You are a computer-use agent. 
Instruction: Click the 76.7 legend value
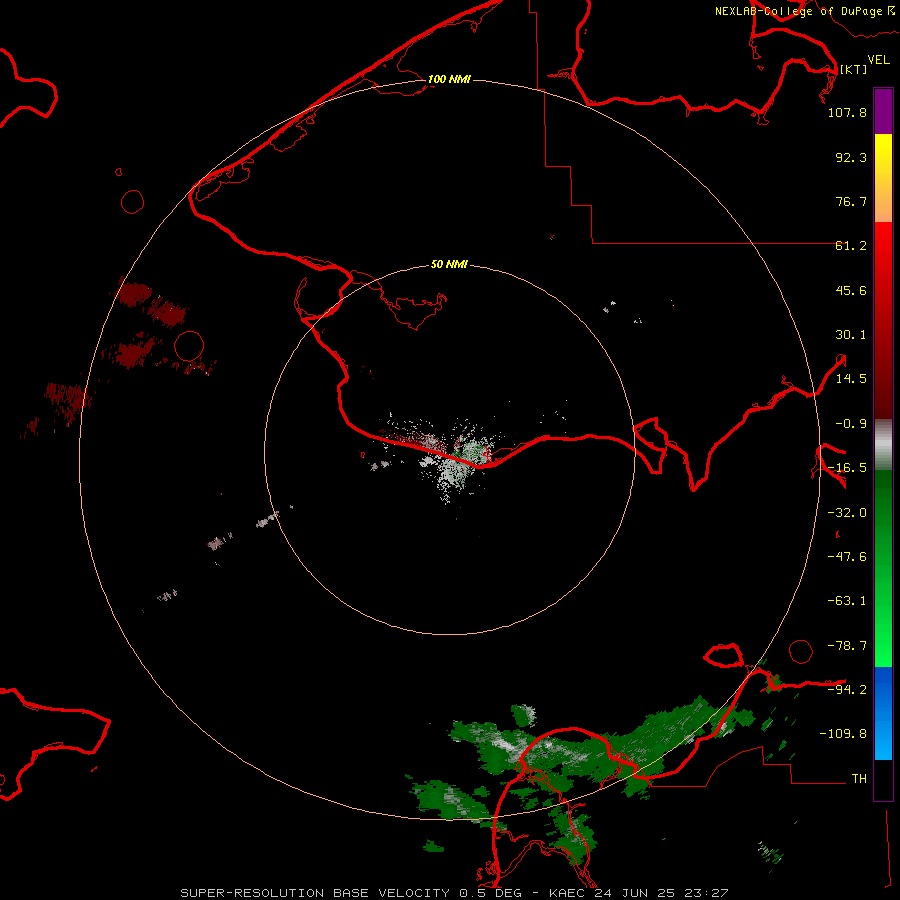point(851,201)
